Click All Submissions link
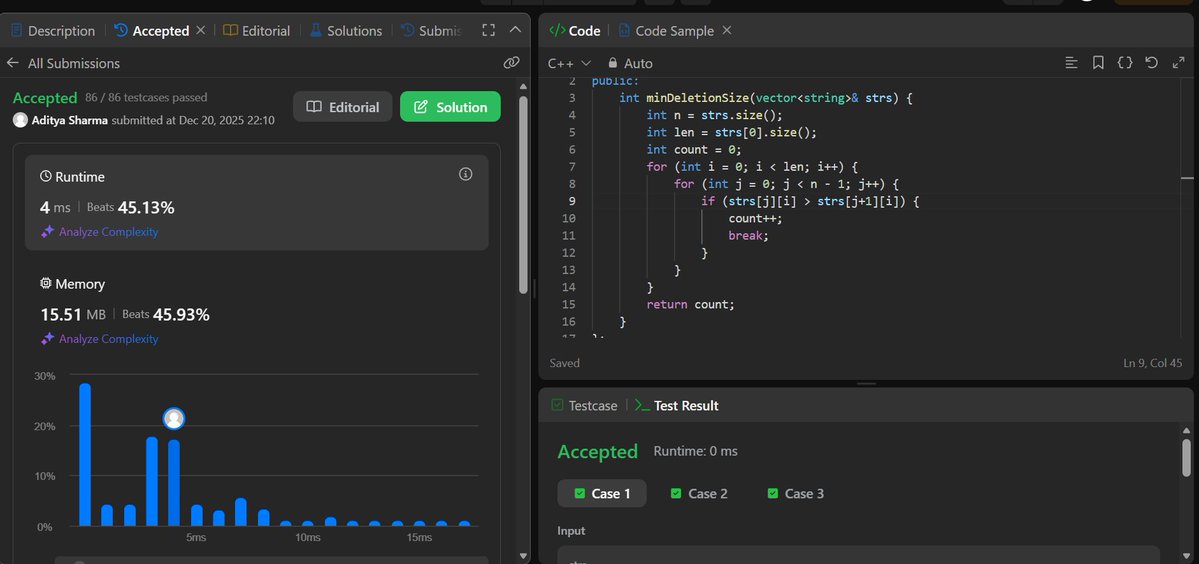 point(74,63)
